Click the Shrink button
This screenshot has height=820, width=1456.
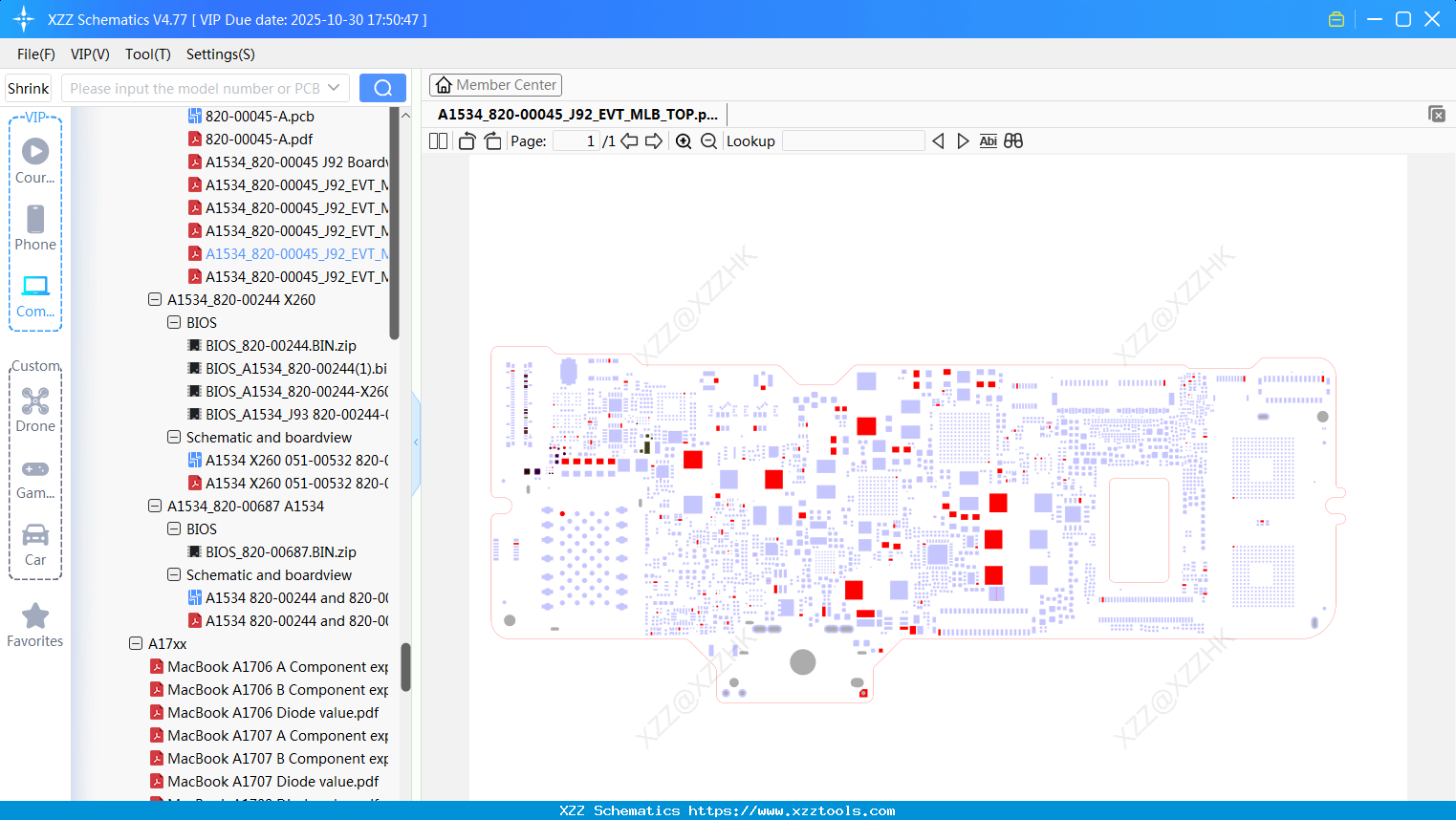(x=29, y=88)
